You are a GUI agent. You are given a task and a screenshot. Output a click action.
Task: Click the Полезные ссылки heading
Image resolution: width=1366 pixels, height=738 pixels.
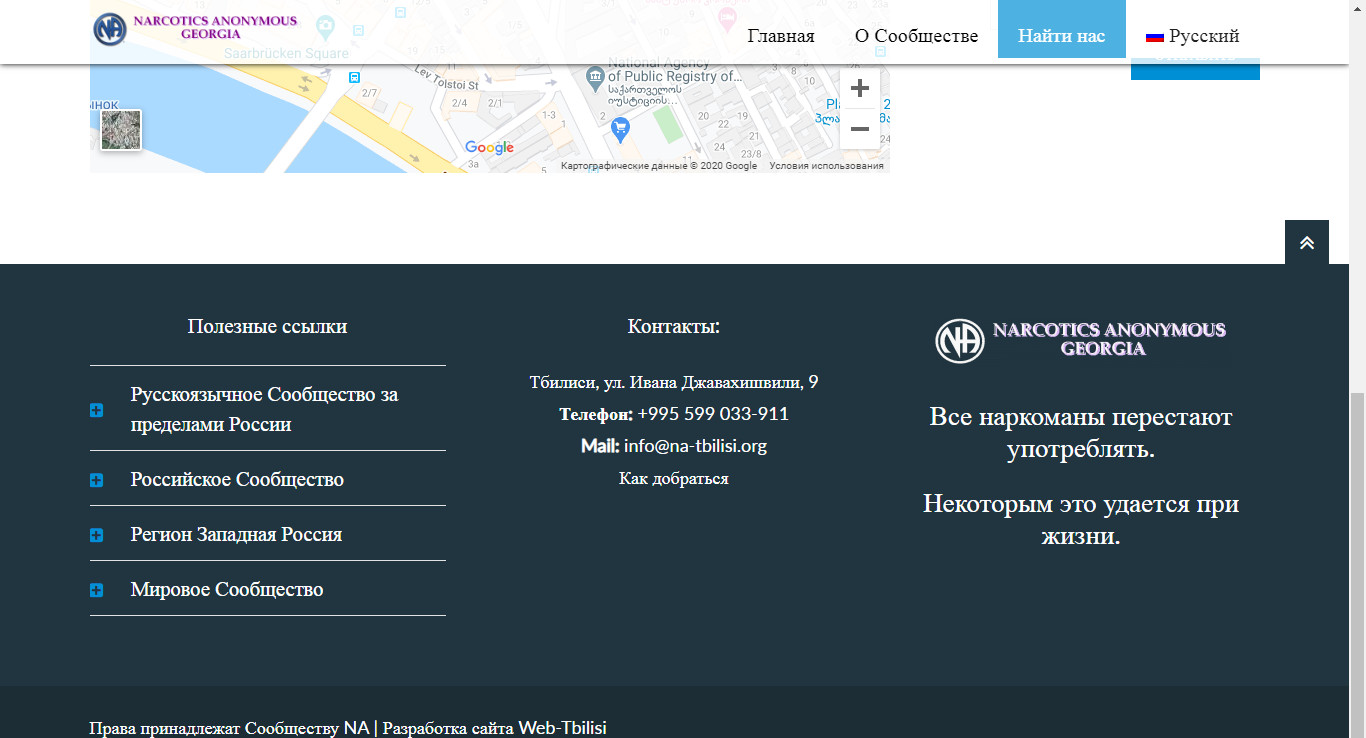pyautogui.click(x=267, y=326)
